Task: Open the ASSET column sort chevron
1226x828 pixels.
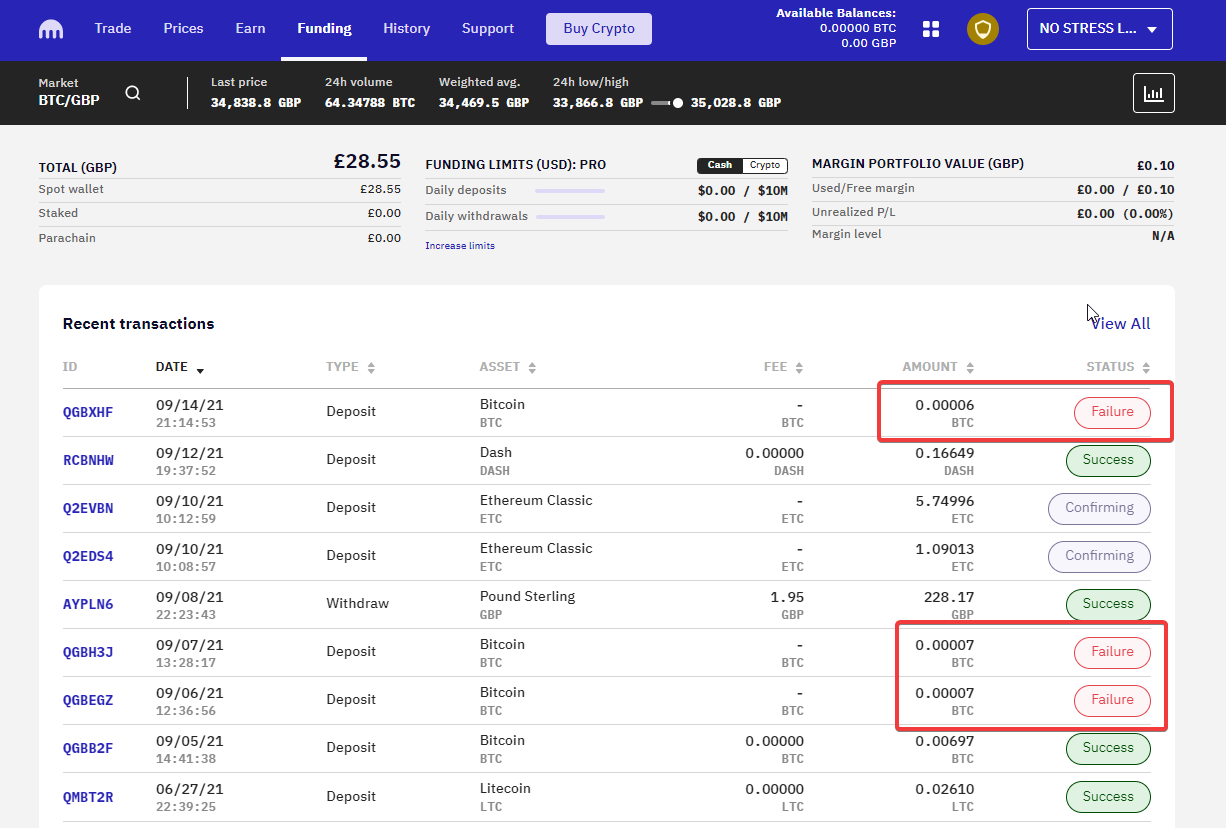Action: tap(532, 367)
